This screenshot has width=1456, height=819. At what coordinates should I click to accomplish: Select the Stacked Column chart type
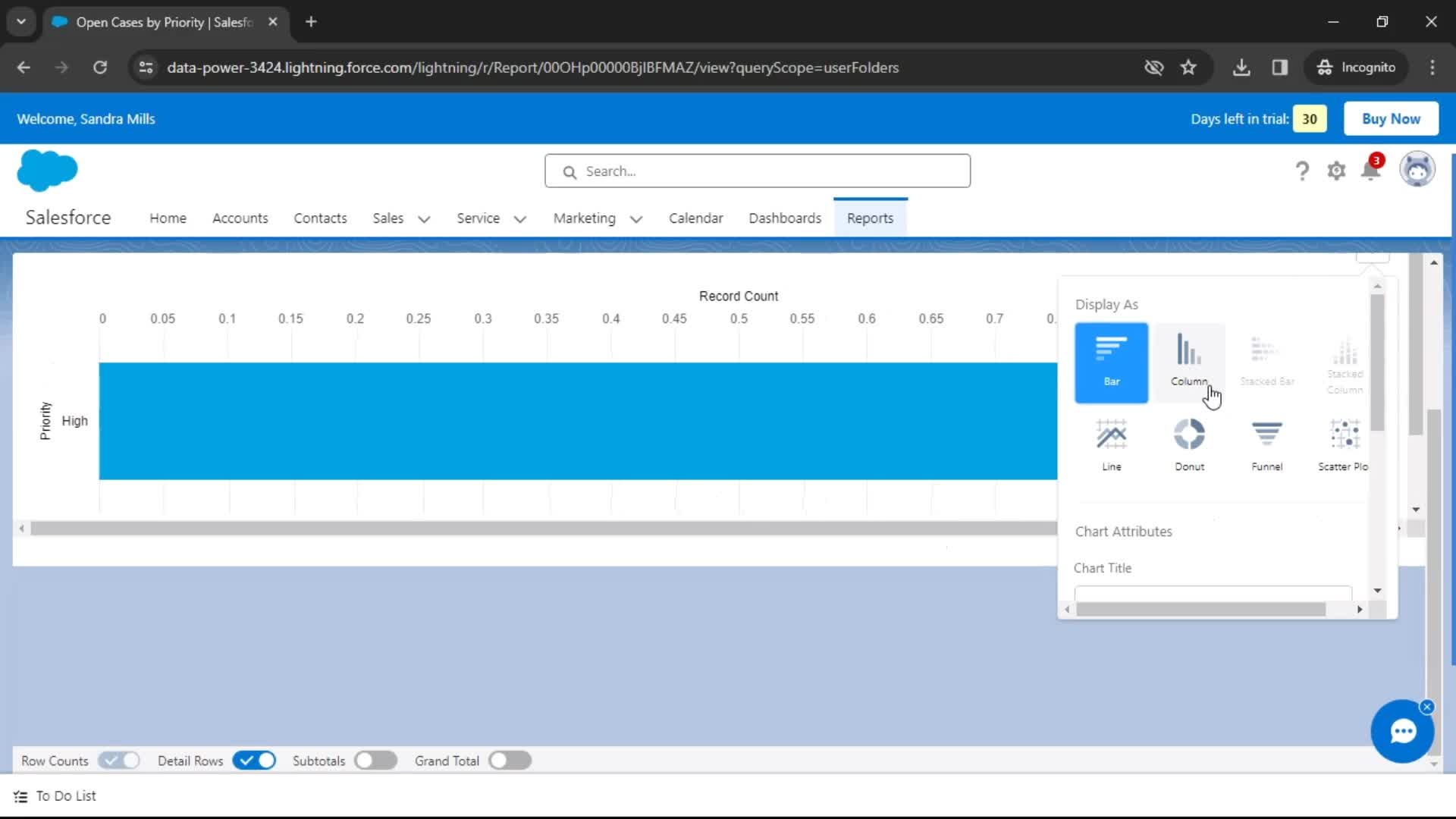pos(1345,362)
